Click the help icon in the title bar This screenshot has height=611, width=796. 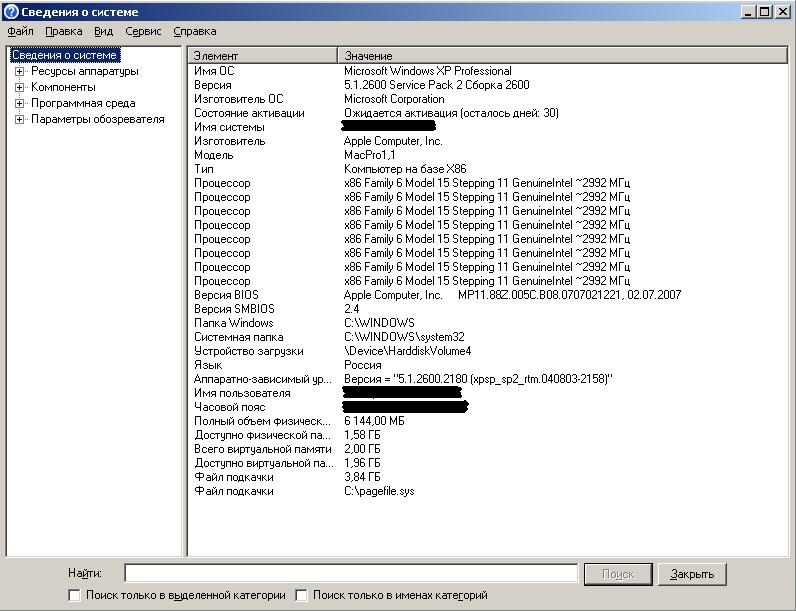click(11, 12)
